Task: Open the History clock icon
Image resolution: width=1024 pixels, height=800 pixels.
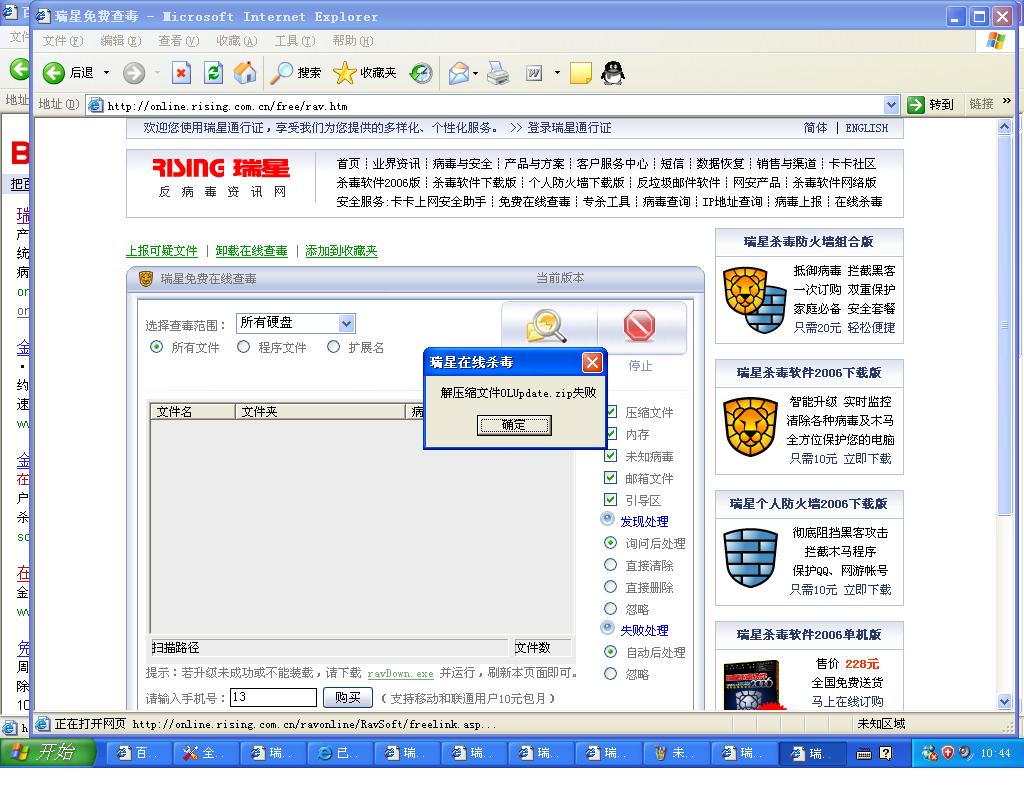Action: pos(421,73)
